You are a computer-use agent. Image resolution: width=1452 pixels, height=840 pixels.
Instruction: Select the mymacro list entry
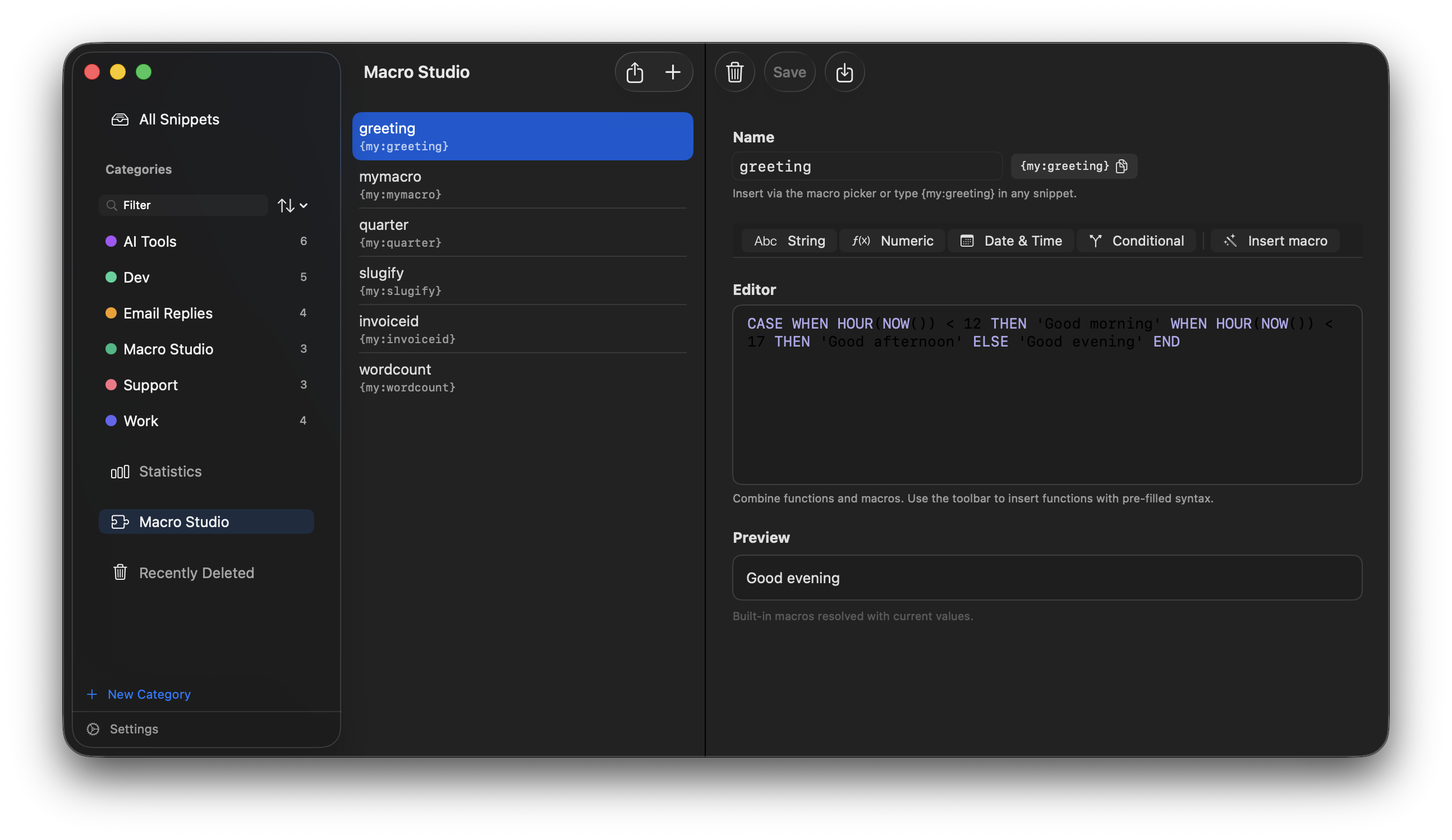click(x=522, y=184)
